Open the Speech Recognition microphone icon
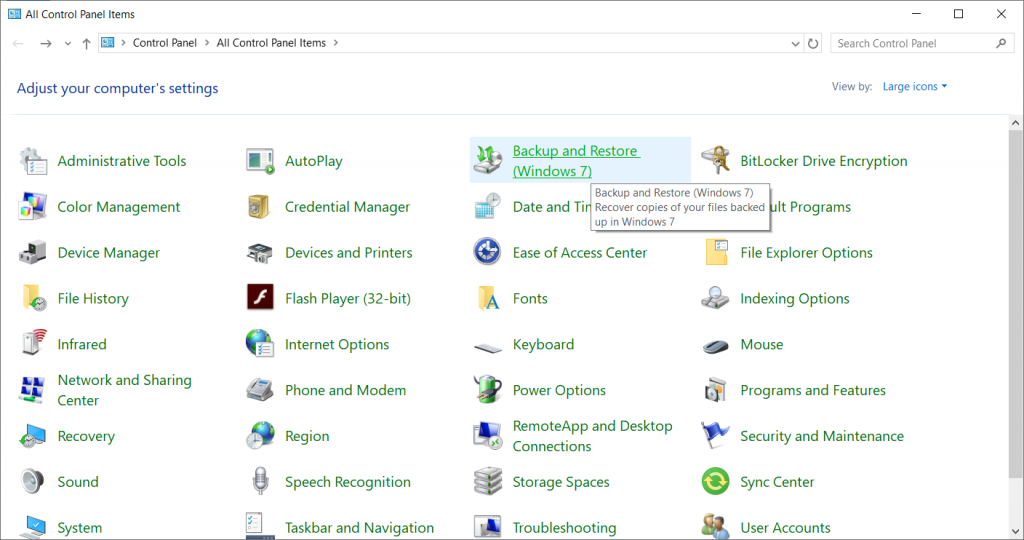Viewport: 1024px width, 540px height. coord(260,481)
